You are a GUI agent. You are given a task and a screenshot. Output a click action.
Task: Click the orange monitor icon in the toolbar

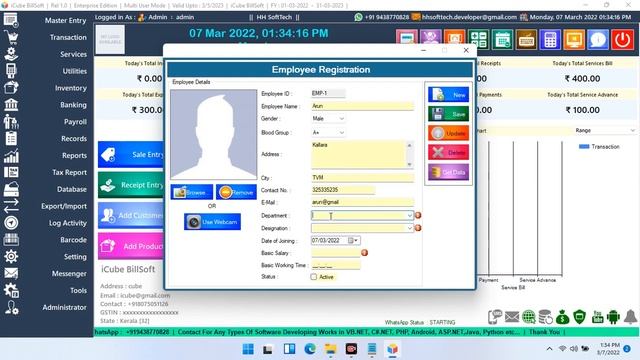tap(574, 40)
